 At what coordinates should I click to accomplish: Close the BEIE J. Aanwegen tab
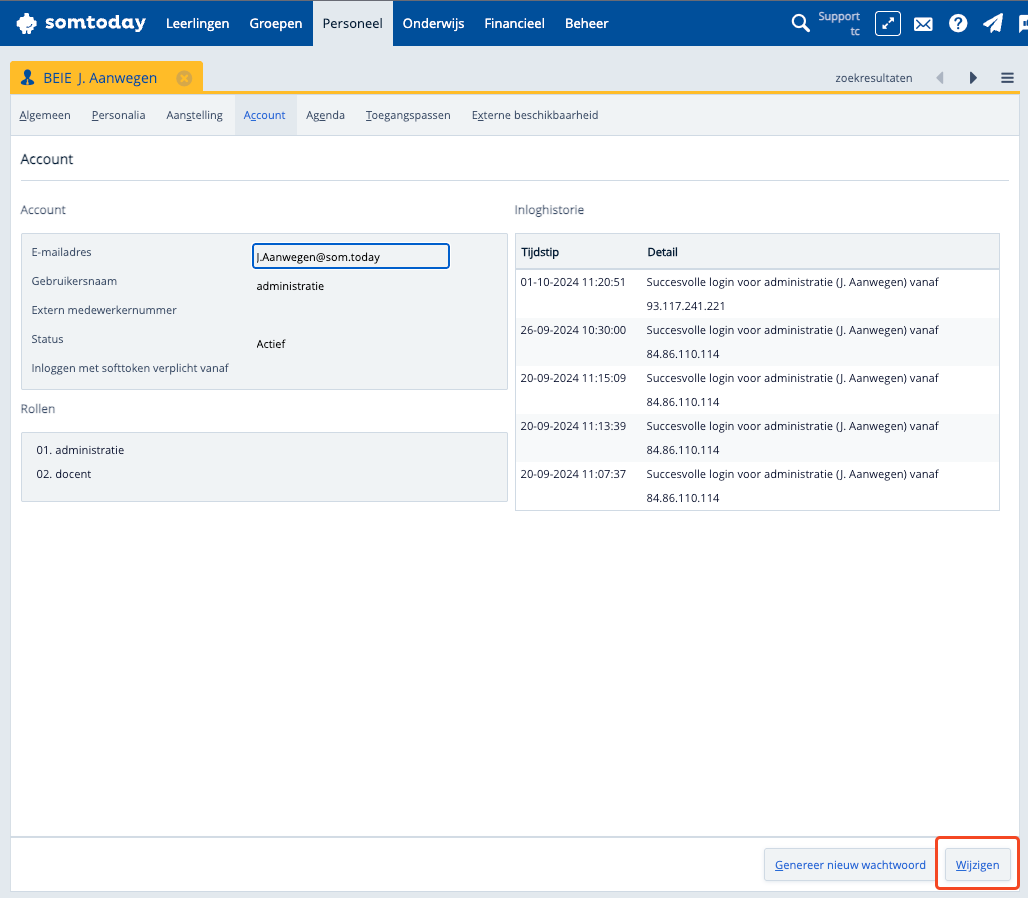(x=184, y=78)
